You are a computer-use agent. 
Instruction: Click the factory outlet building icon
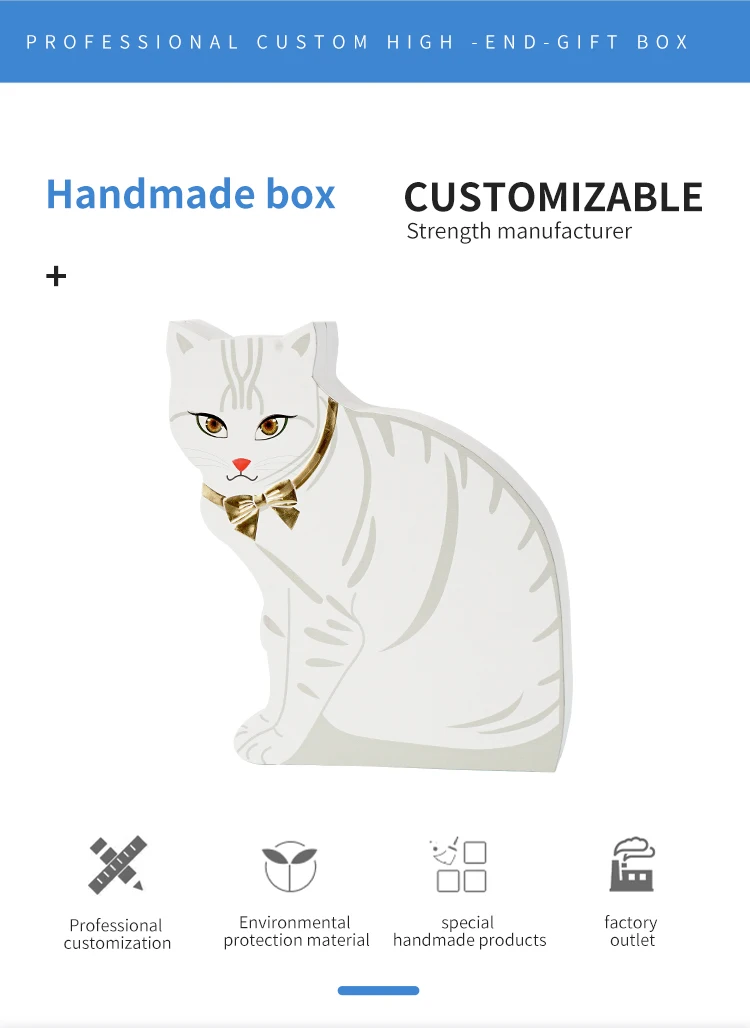click(632, 864)
